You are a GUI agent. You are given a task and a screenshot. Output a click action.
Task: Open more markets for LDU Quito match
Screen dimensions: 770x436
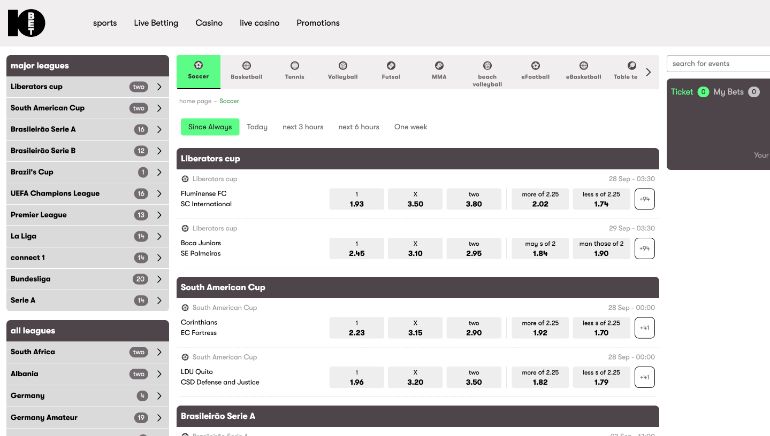644,377
